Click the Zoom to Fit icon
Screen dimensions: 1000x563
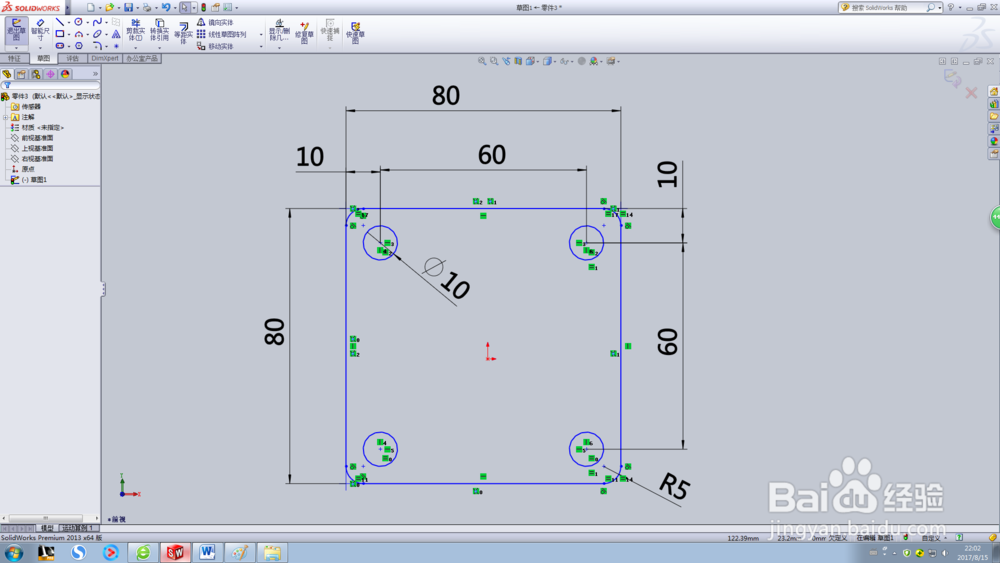click(x=482, y=61)
